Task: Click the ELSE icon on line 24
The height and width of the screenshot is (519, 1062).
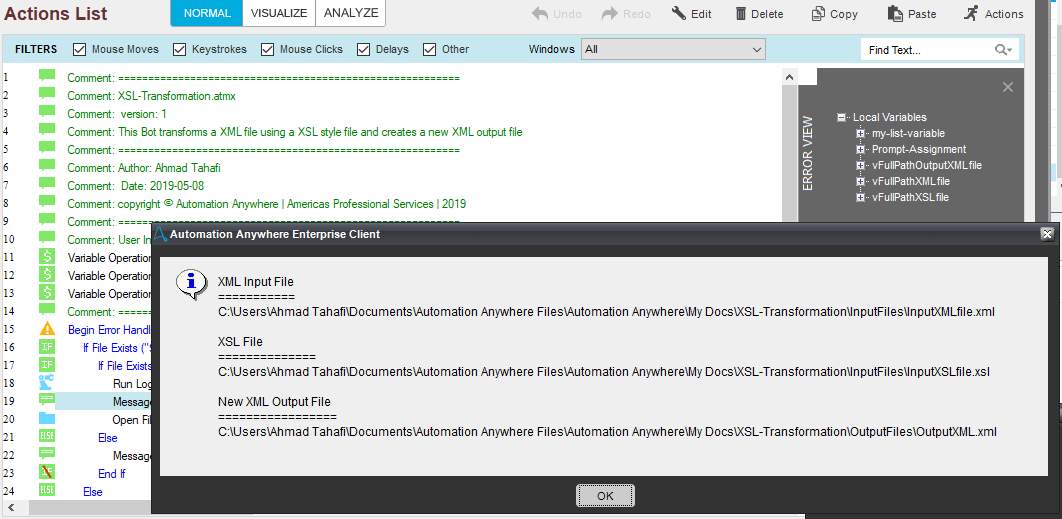Action: [47, 489]
